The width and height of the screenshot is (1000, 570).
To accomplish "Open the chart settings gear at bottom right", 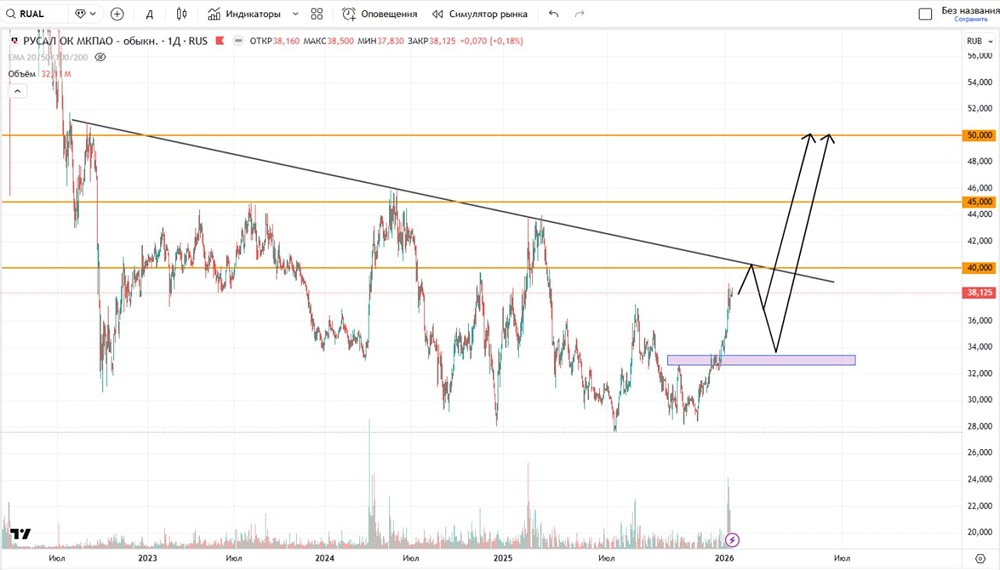I will coord(980,559).
